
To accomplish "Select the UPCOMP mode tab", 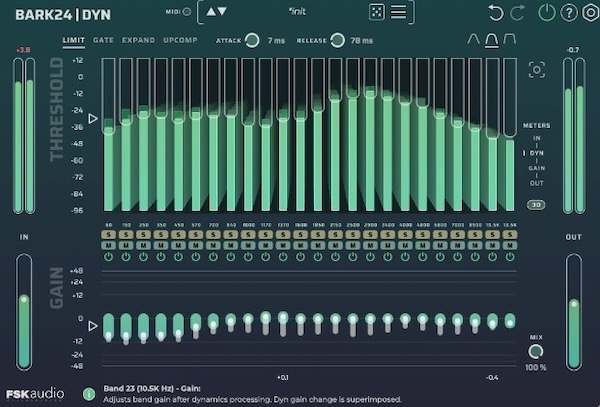I will coord(180,40).
